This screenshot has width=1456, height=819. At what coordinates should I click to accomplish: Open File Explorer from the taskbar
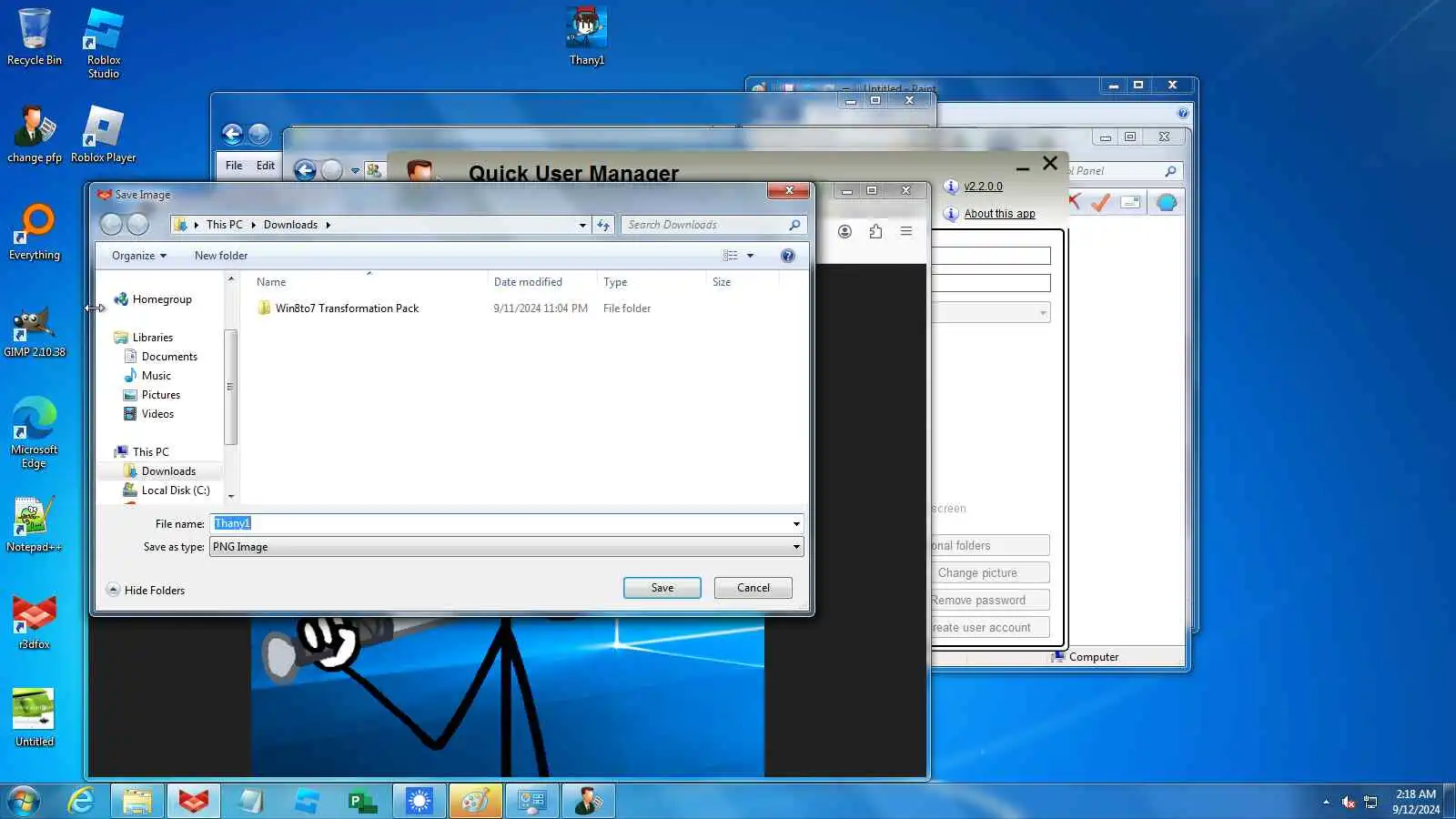137,801
